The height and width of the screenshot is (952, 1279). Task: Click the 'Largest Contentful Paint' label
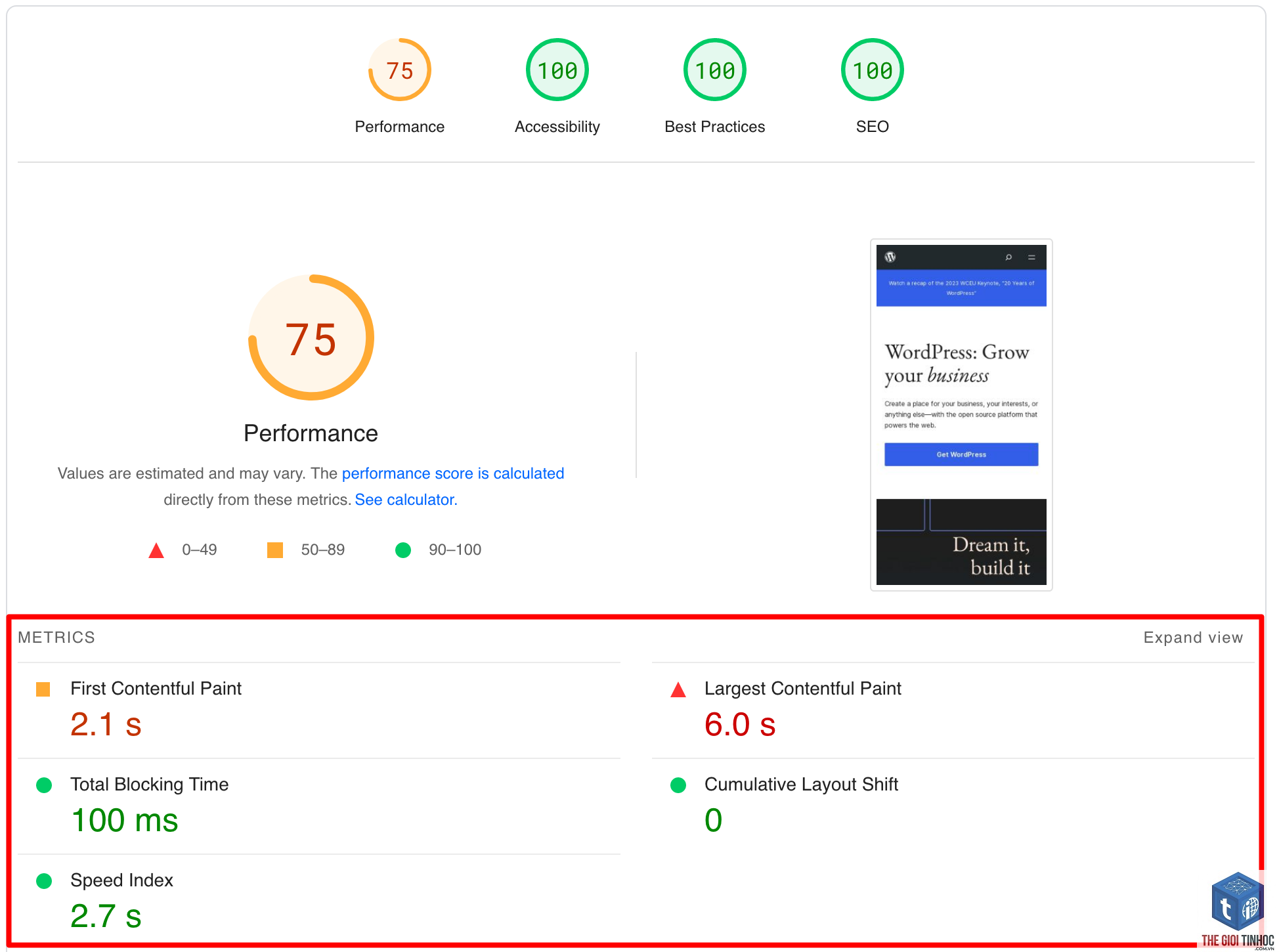802,688
